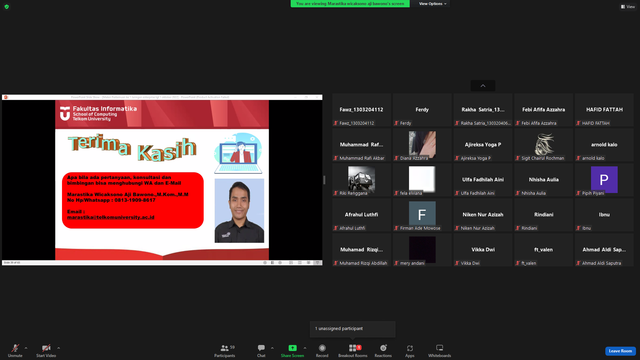Open the View Options dropdown

pyautogui.click(x=433, y=4)
